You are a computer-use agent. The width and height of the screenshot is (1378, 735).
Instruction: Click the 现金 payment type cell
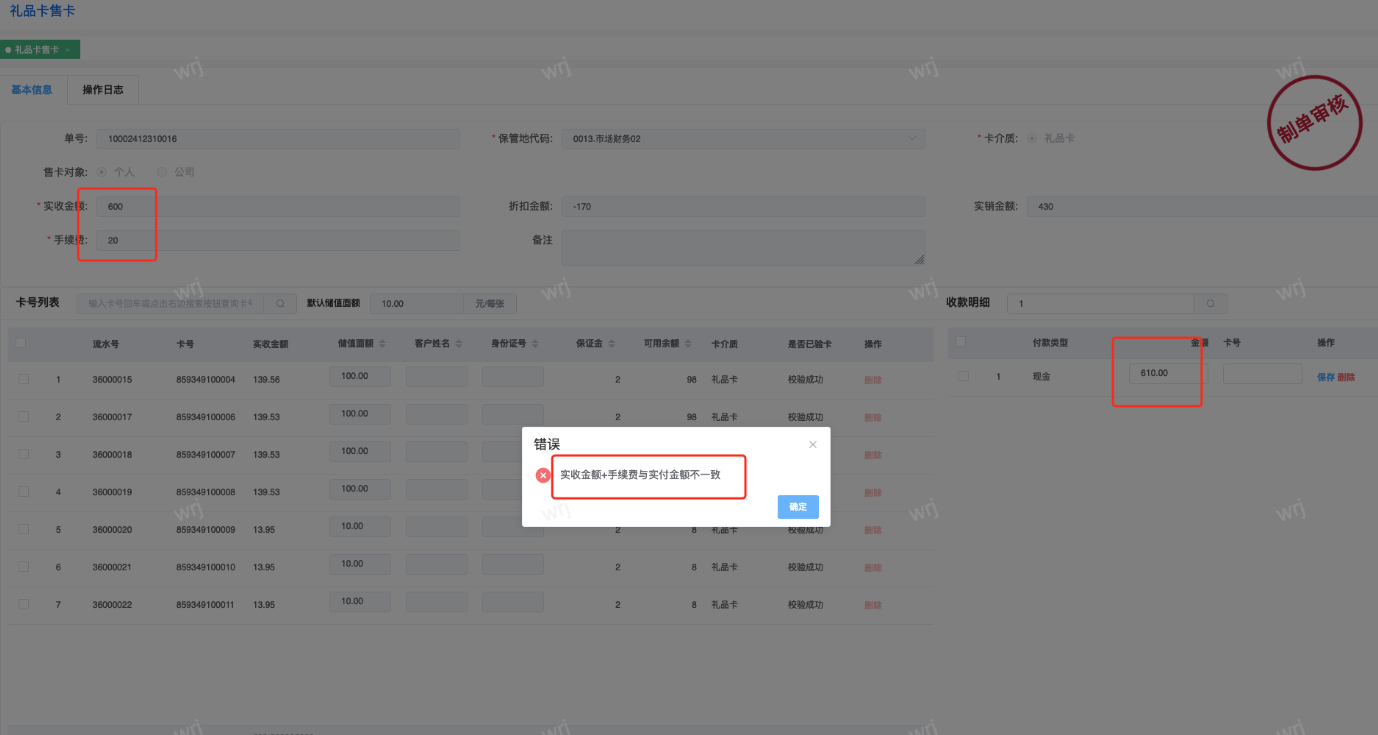tap(1043, 377)
